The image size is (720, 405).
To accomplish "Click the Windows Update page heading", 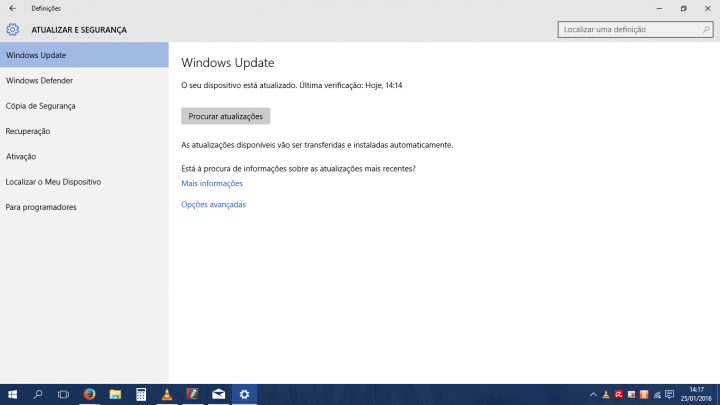I will [x=228, y=62].
